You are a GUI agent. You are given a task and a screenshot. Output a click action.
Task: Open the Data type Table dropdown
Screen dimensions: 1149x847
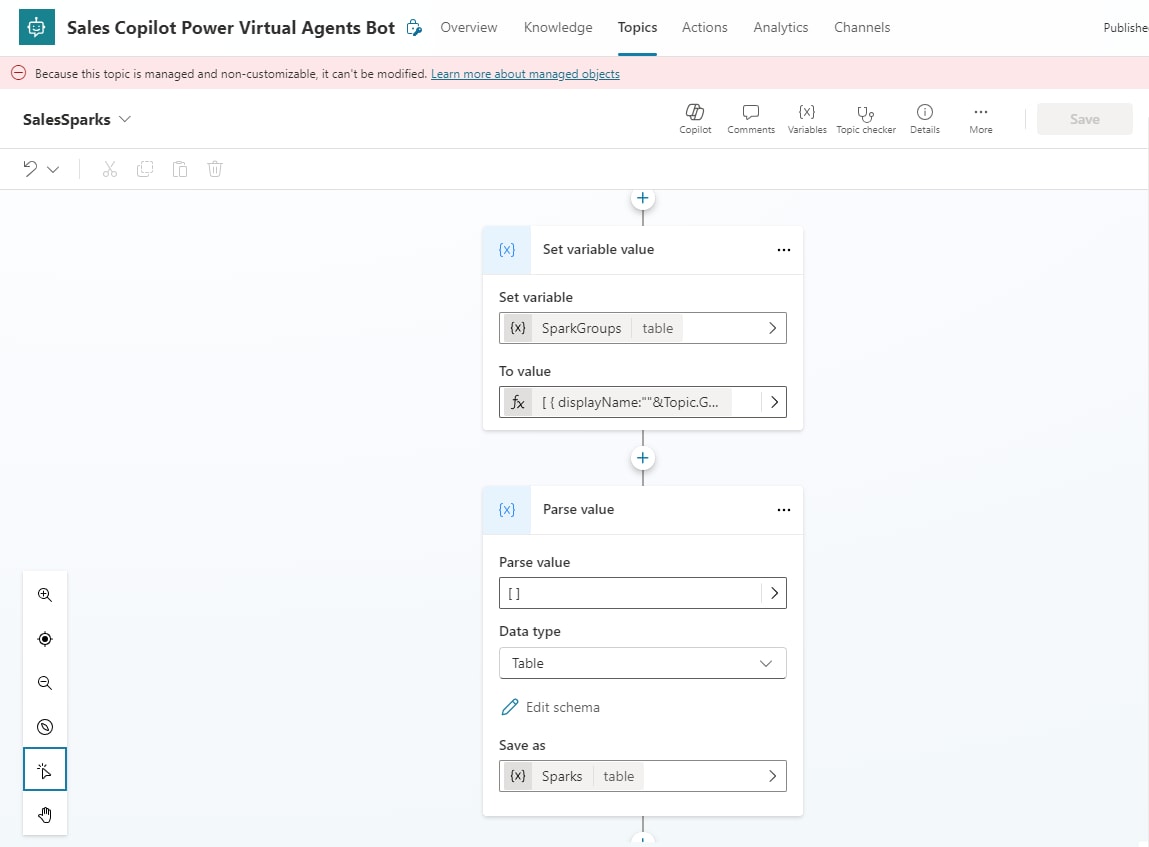(642, 663)
